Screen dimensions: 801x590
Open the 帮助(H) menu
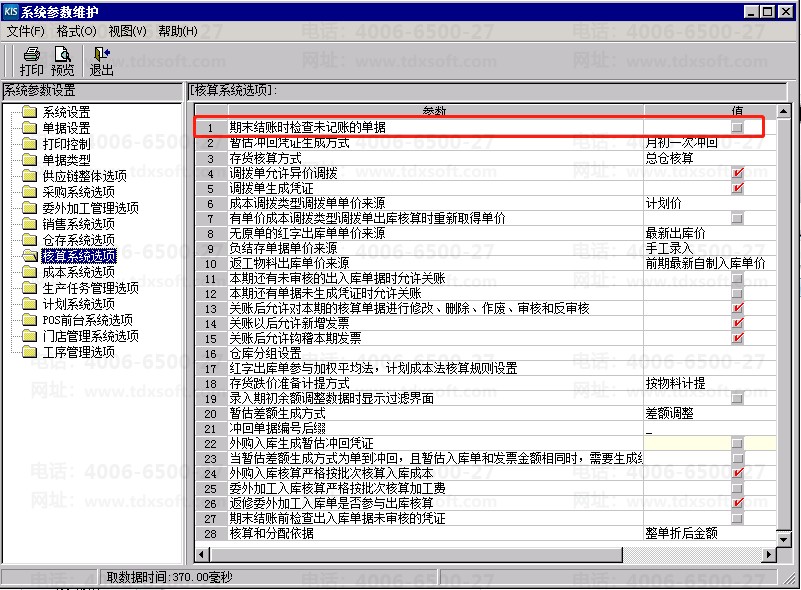(177, 31)
